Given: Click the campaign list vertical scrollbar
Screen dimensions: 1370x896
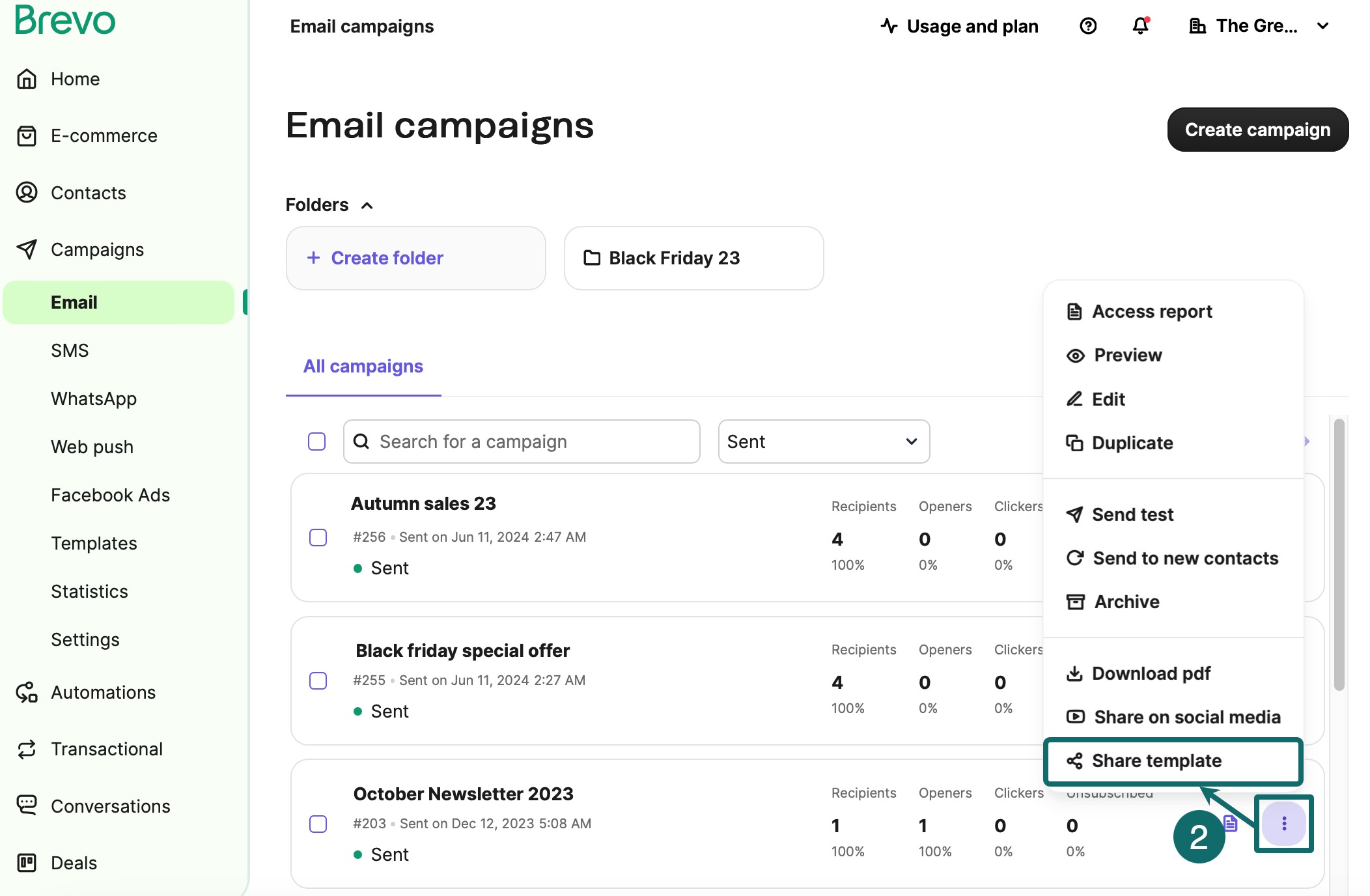Looking at the screenshot, I should click(1339, 554).
